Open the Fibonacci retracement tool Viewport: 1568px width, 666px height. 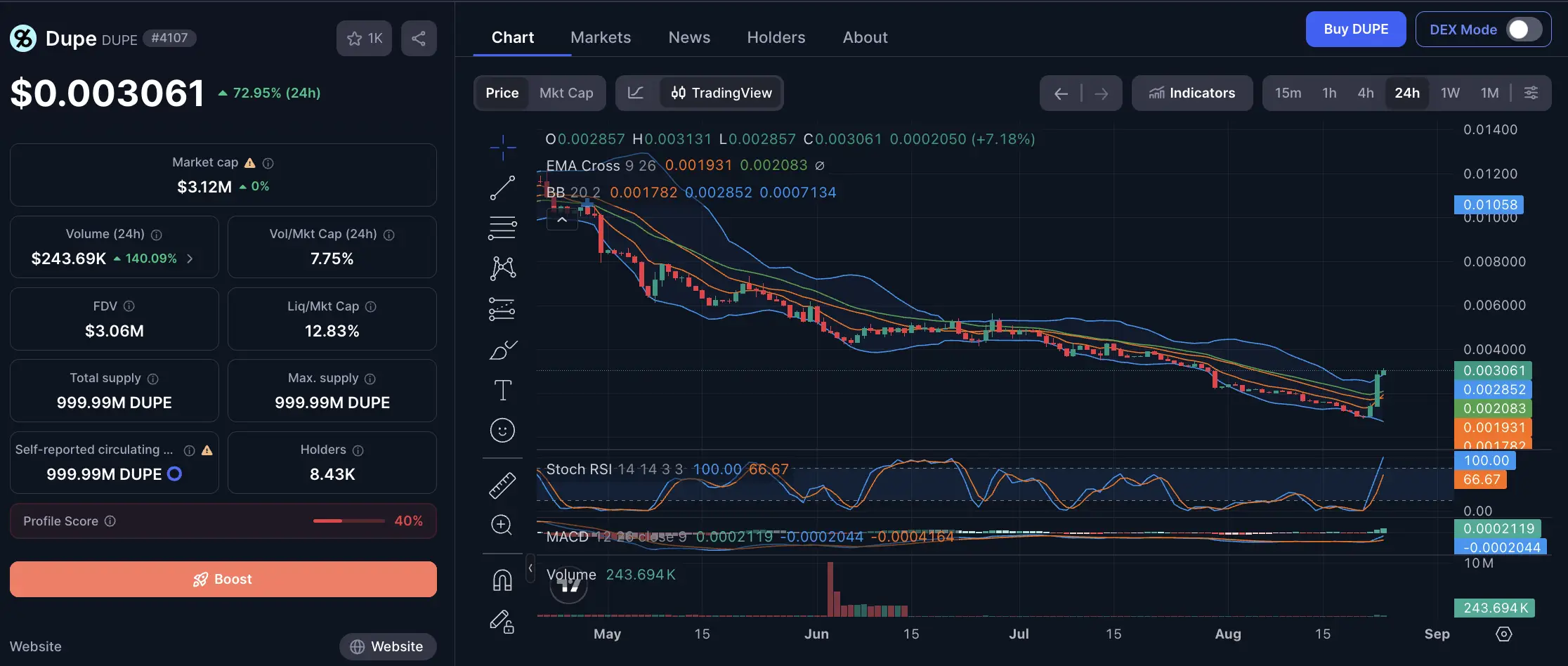point(502,228)
